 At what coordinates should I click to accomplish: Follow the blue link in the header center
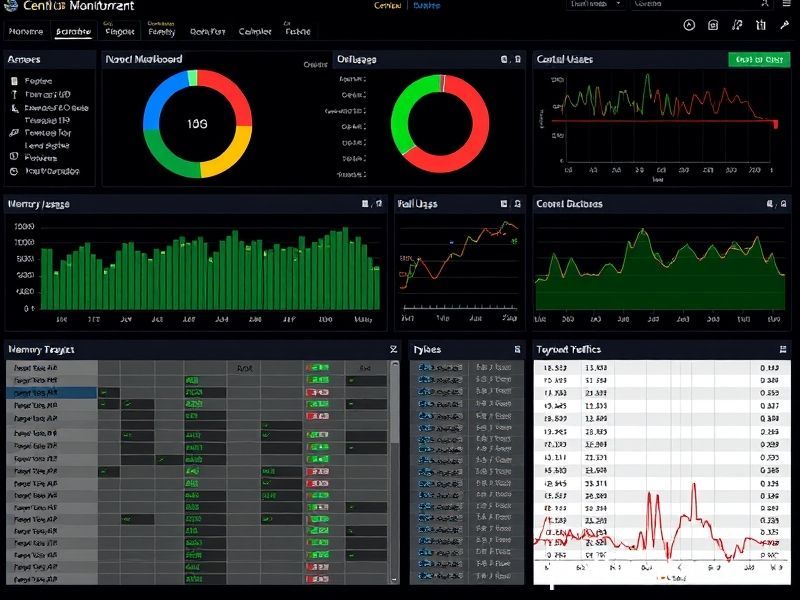click(427, 6)
